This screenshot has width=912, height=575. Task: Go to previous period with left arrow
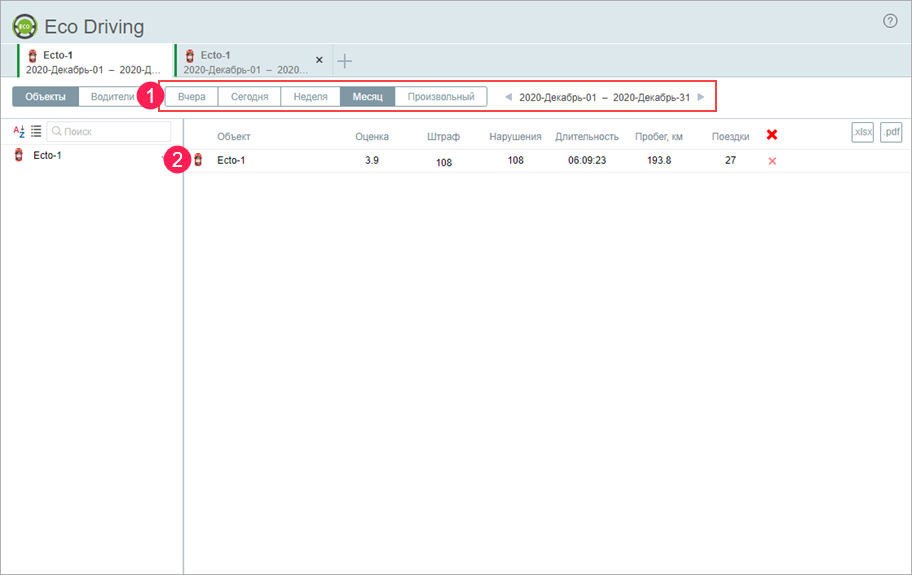click(508, 97)
